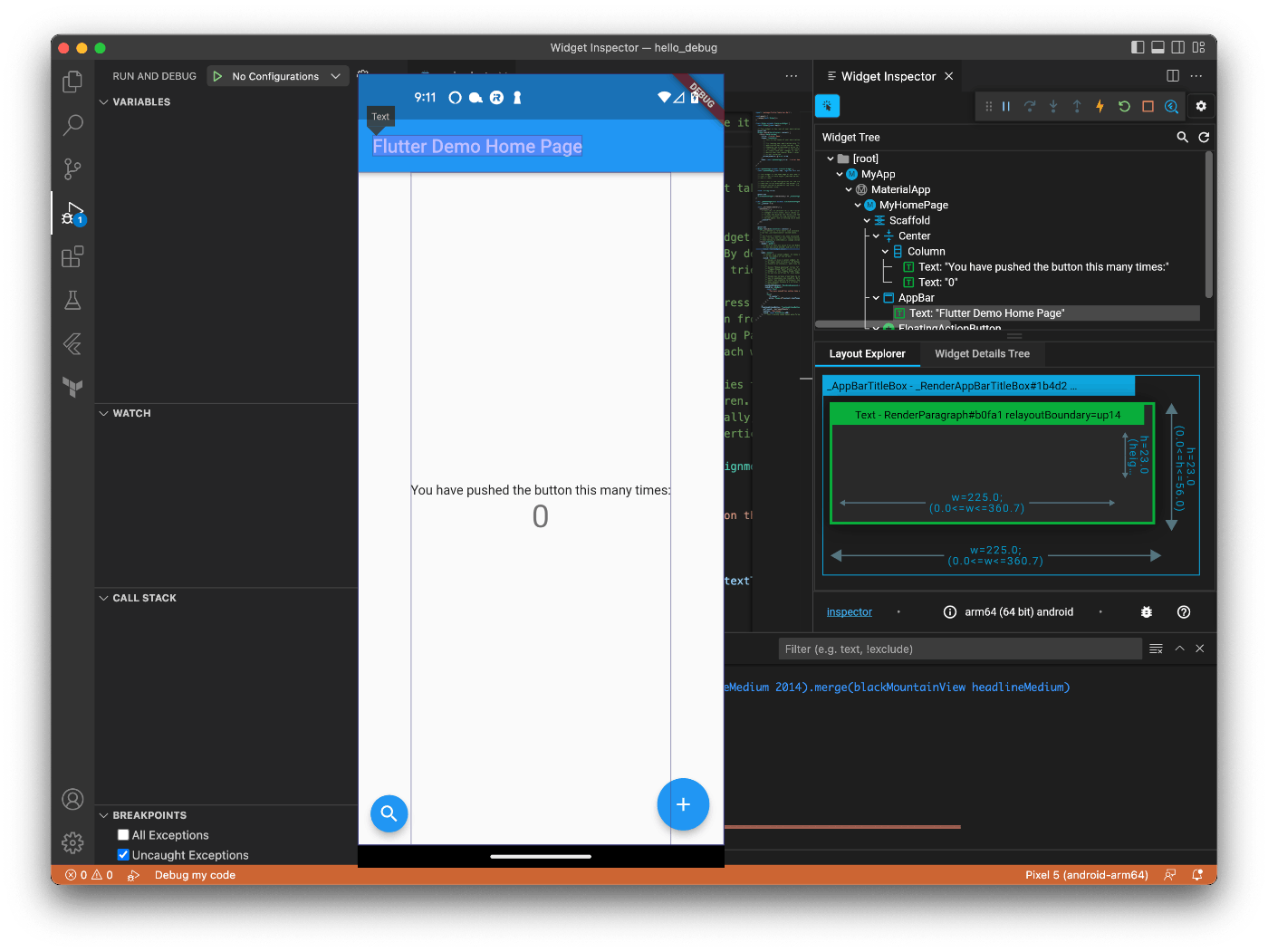Open Source Control view in activity bar

point(72,168)
